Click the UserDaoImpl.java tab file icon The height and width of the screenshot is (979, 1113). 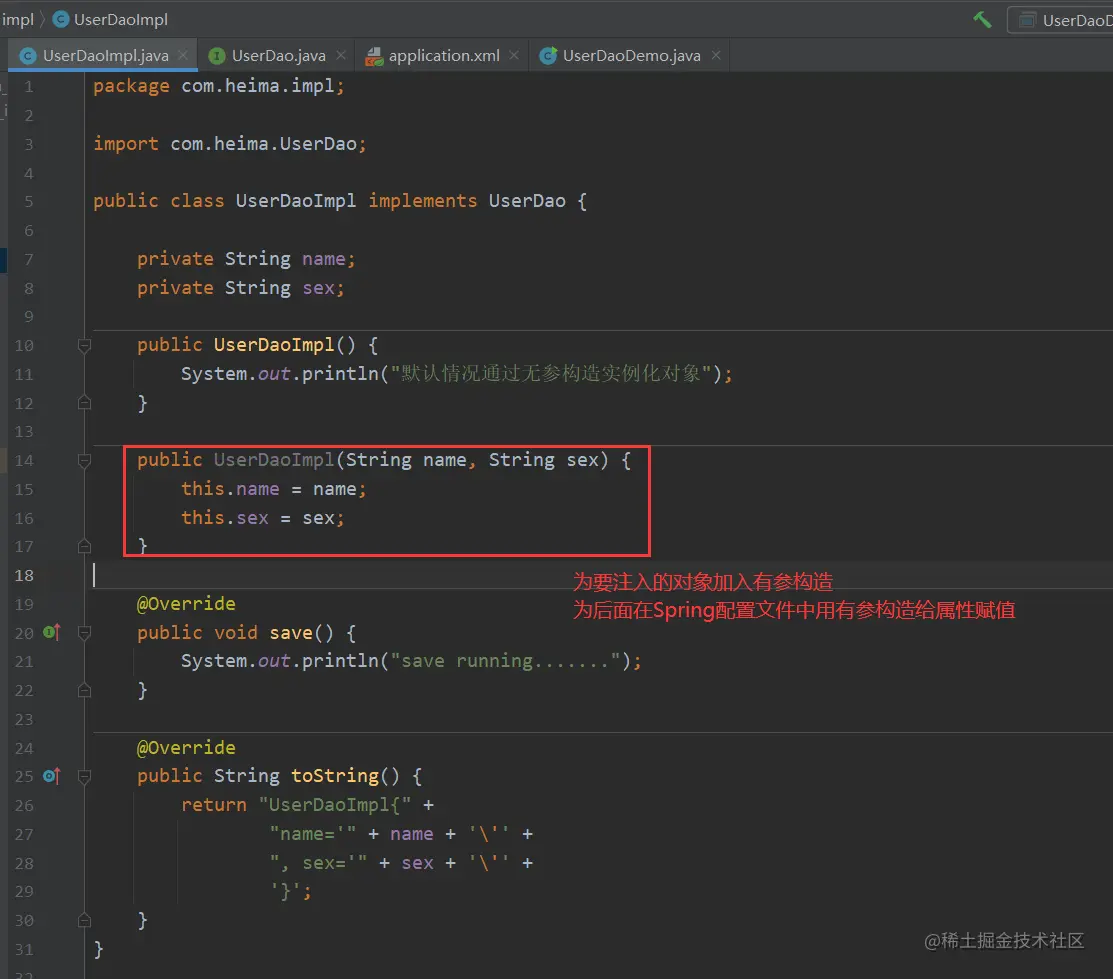click(x=28, y=55)
